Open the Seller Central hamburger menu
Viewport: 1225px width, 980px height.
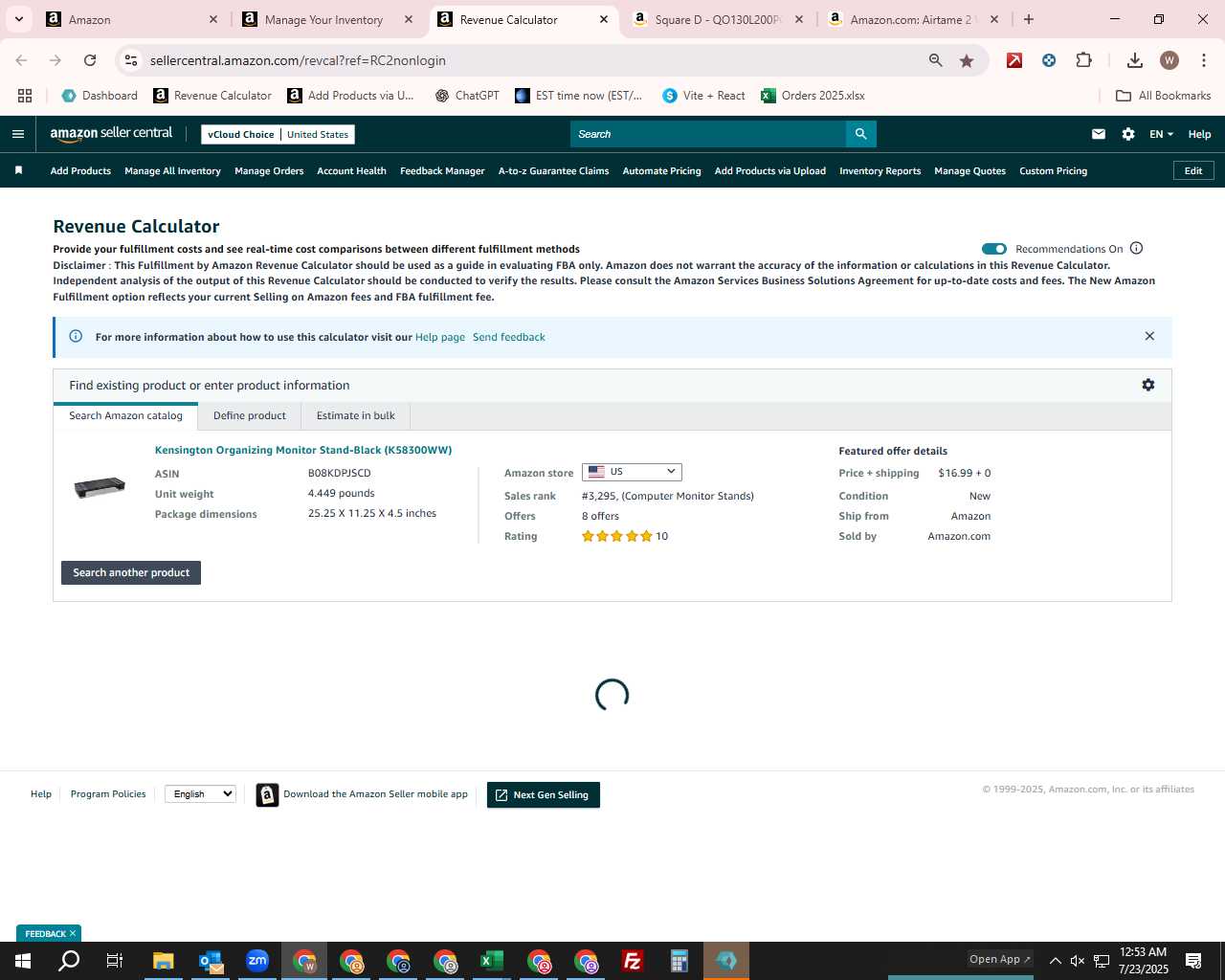(x=17, y=134)
